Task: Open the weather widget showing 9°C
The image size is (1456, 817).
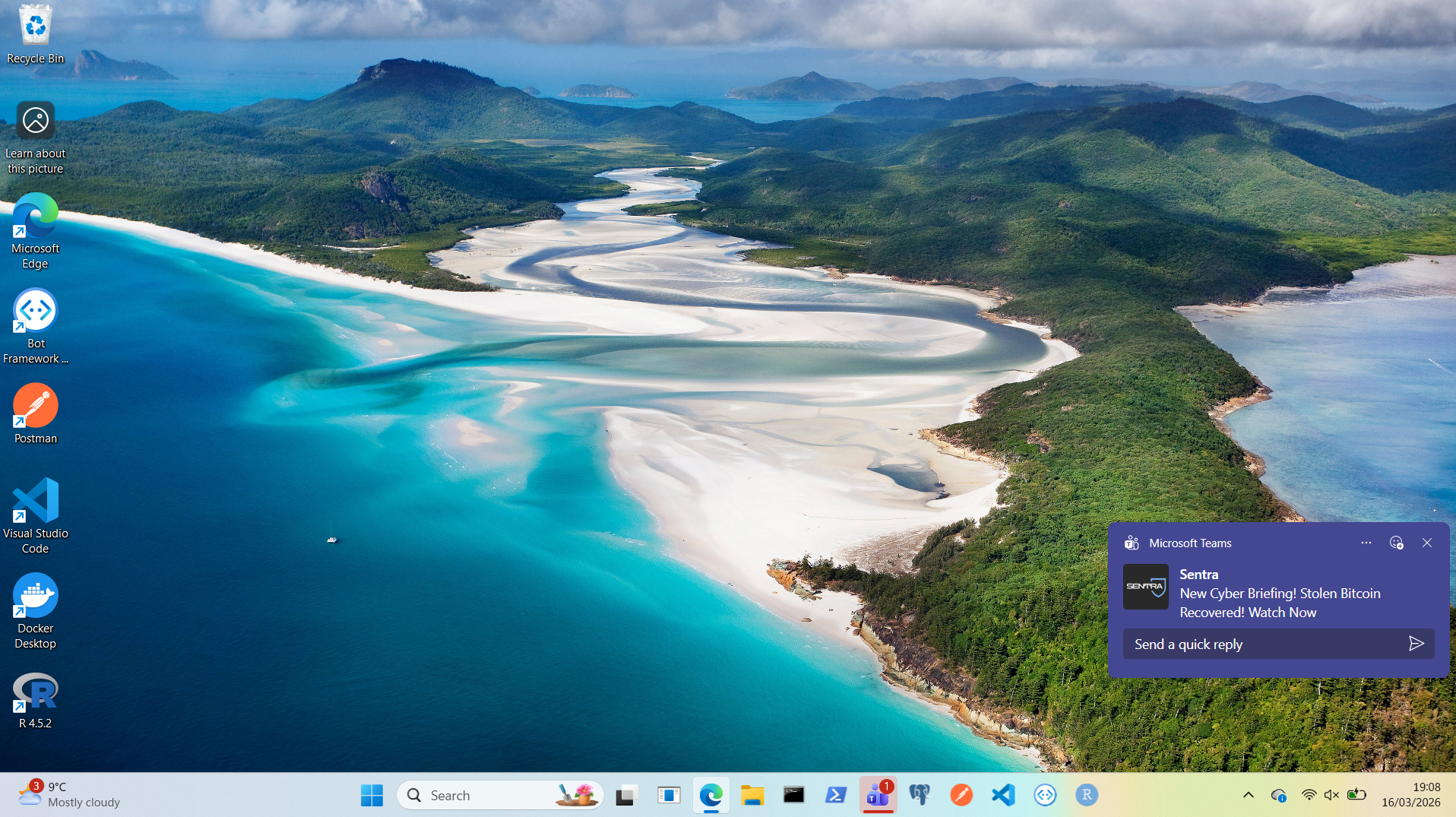Action: pos(70,795)
